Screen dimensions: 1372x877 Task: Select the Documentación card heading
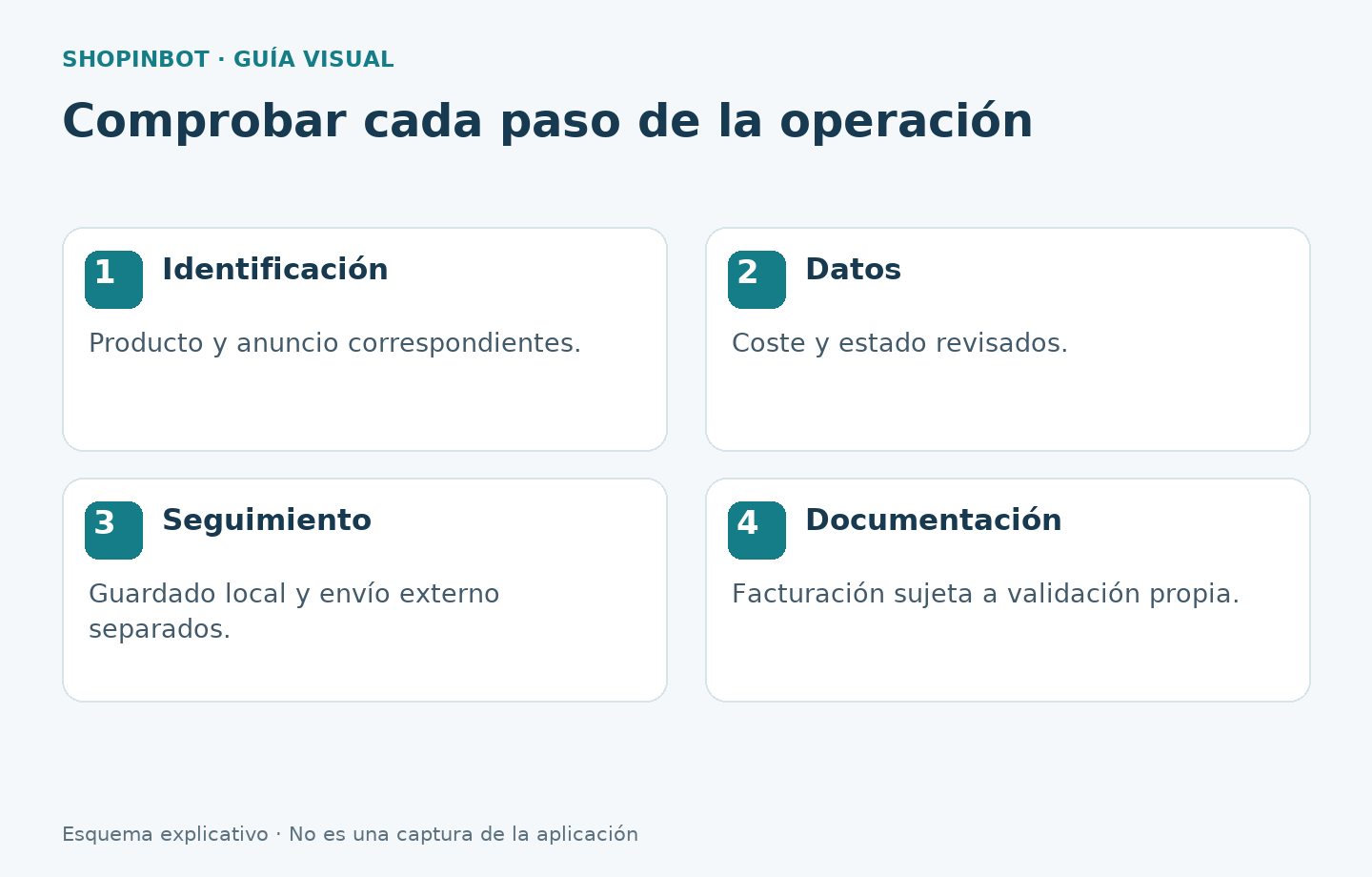coord(934,520)
